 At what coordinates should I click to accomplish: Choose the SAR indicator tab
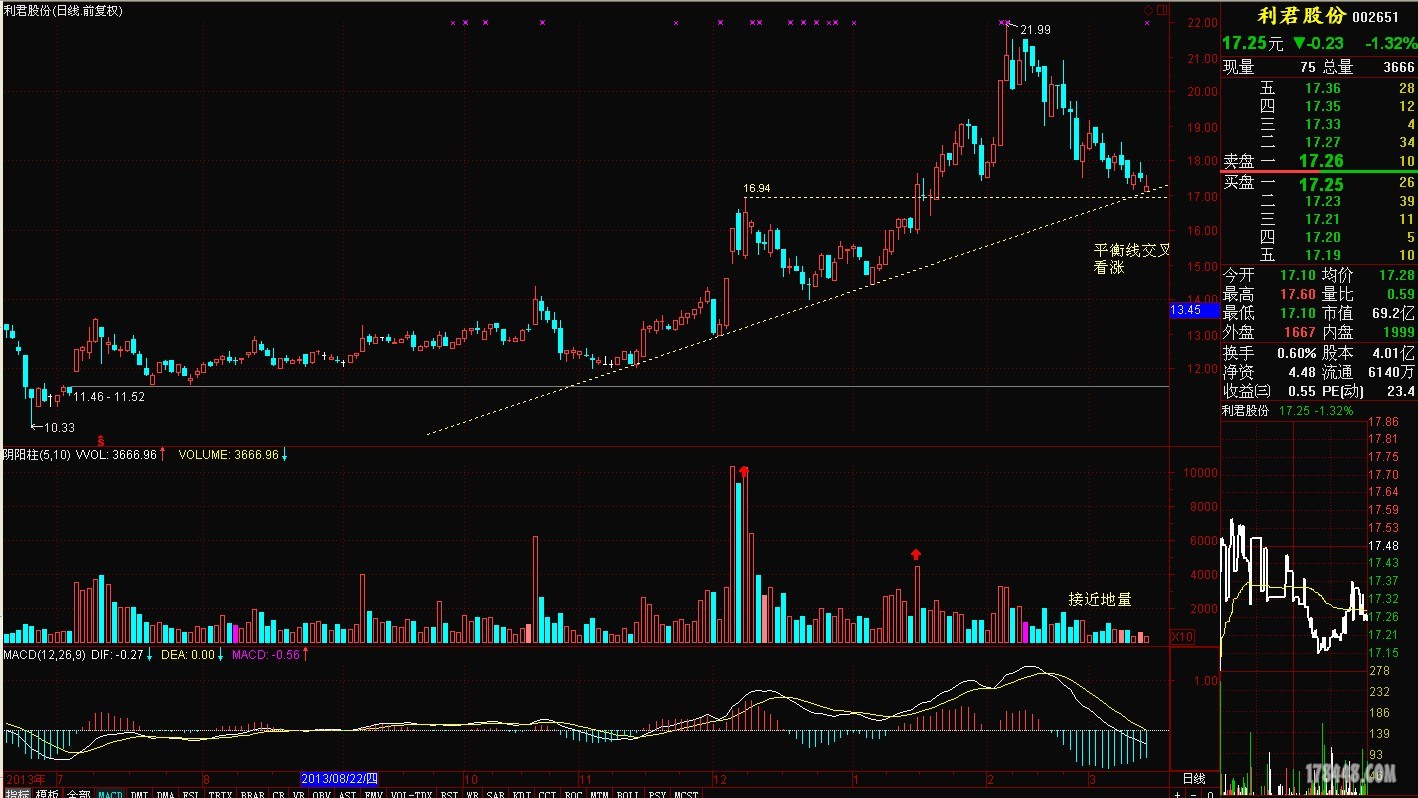coord(495,794)
